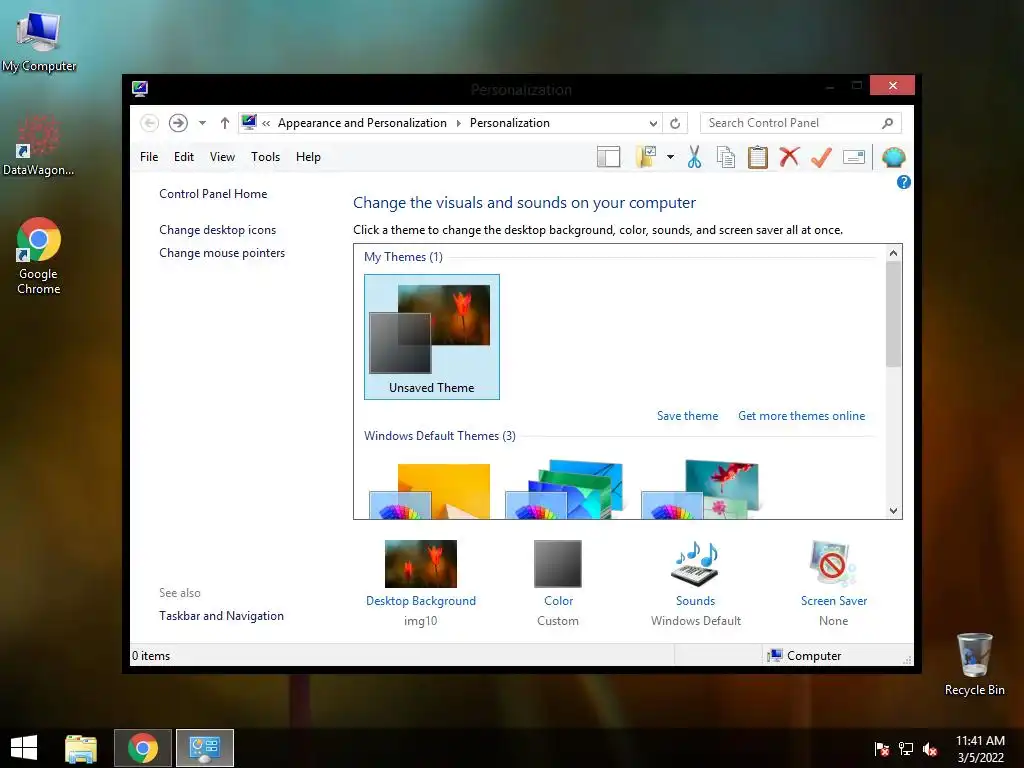Screen dimensions: 1024x768
Task: Open Google Chrome from the taskbar
Action: coord(143,748)
